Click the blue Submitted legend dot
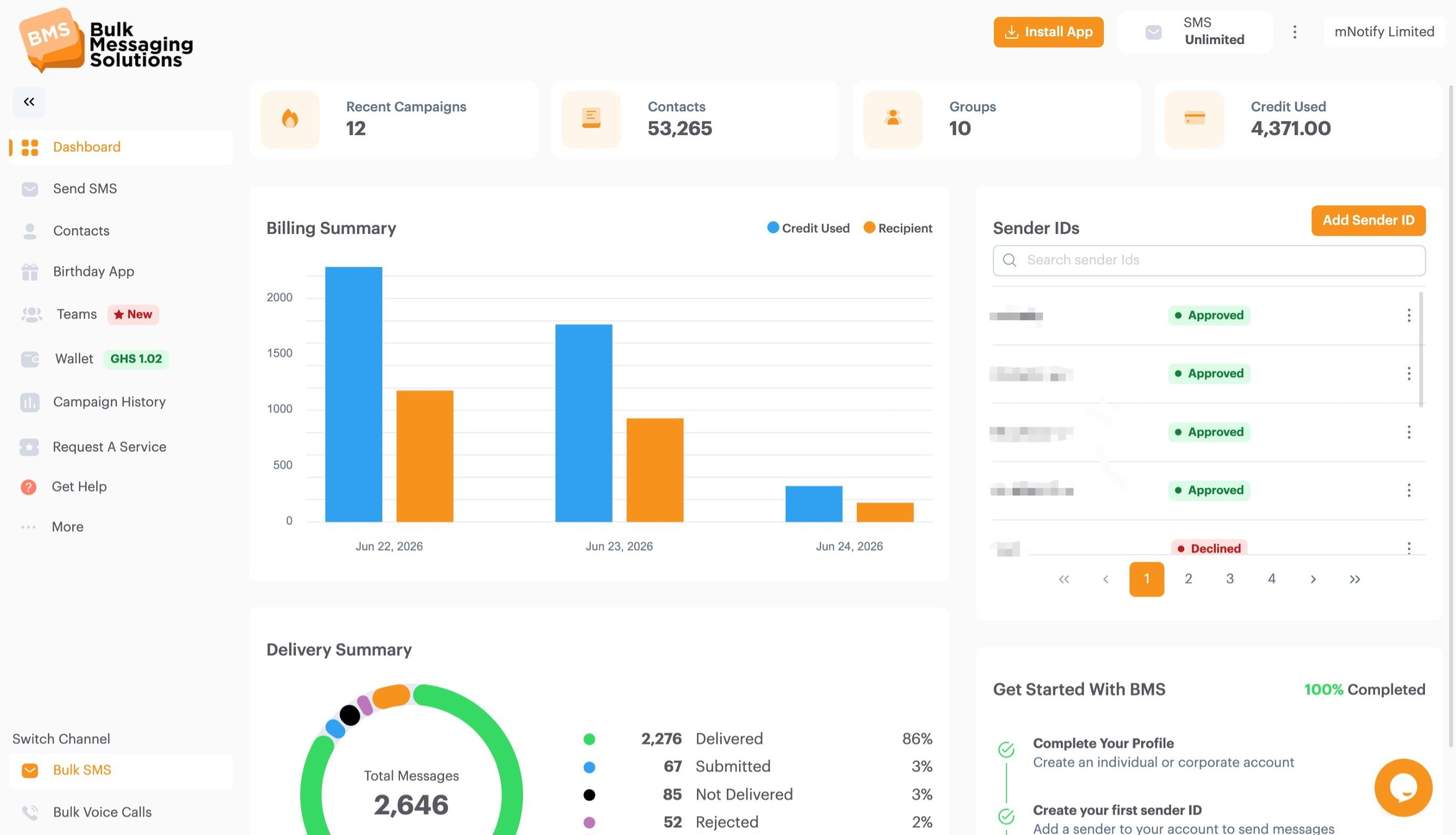The image size is (1456, 835). point(589,767)
